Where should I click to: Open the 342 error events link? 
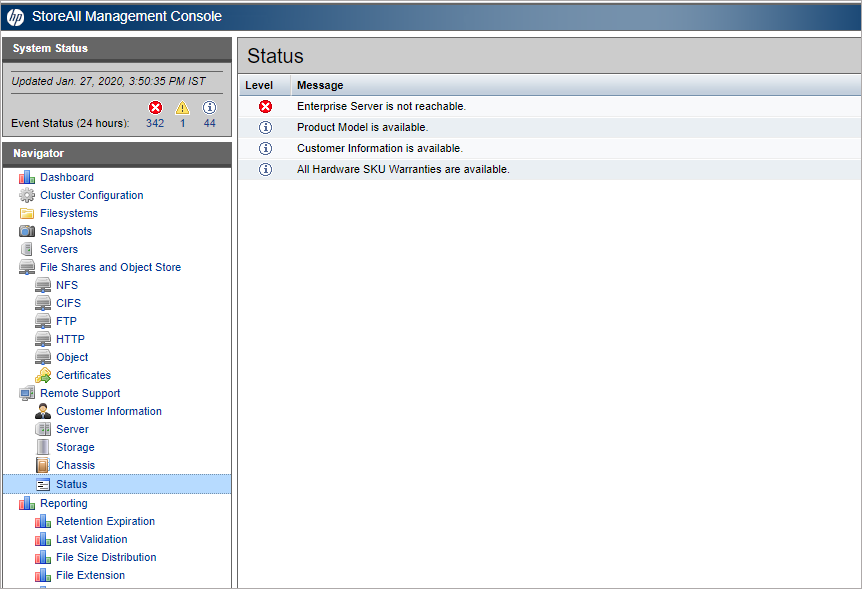(155, 123)
